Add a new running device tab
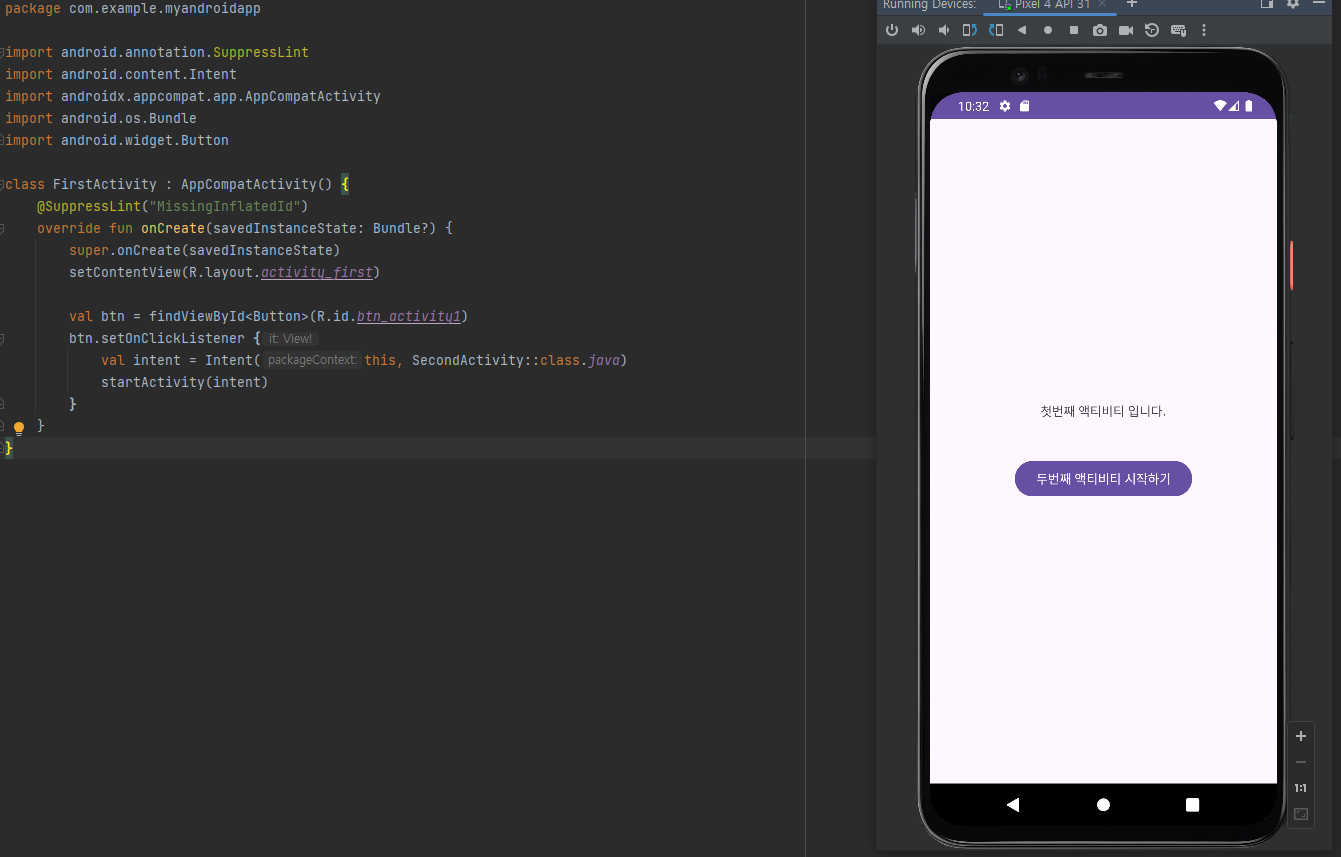The height and width of the screenshot is (857, 1341). tap(1132, 4)
